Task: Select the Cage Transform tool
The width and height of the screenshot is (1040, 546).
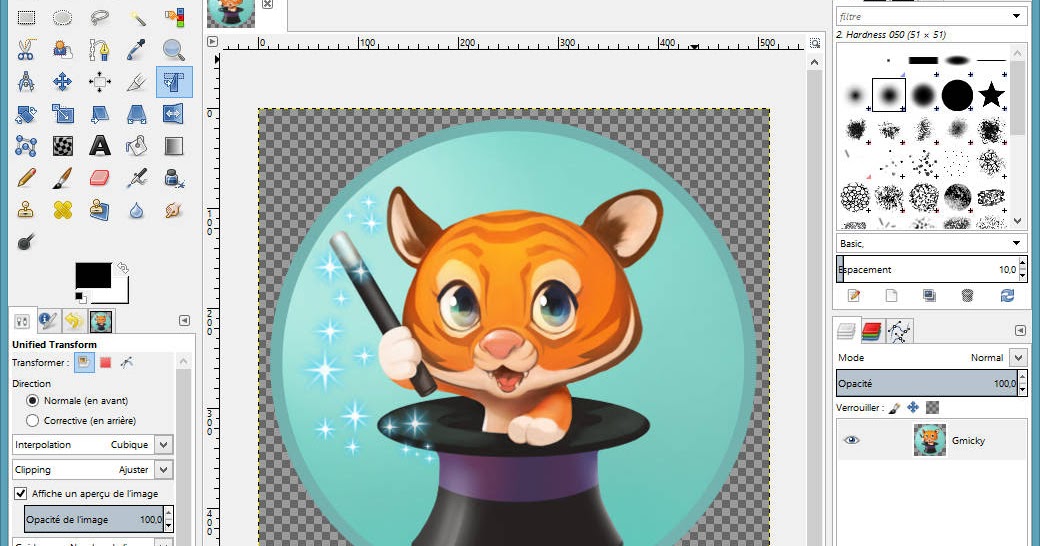Action: [x=26, y=146]
